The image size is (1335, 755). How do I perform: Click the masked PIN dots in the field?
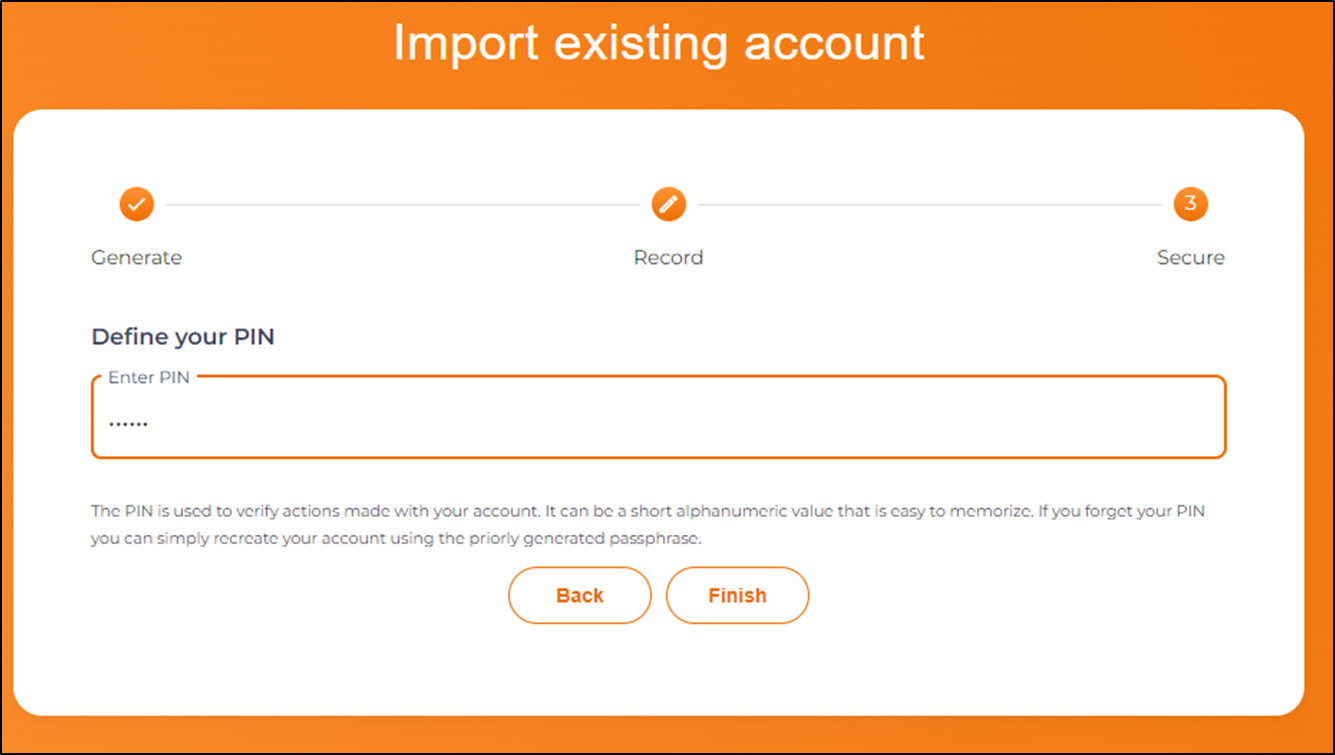point(128,424)
